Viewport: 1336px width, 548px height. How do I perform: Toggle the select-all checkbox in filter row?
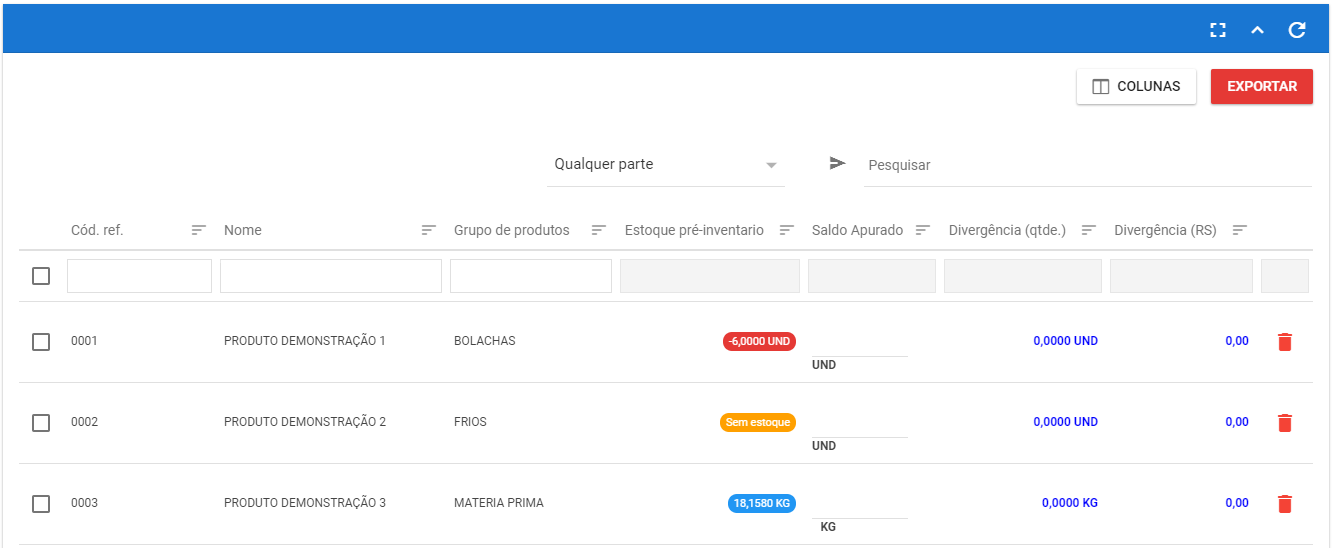tap(41, 276)
